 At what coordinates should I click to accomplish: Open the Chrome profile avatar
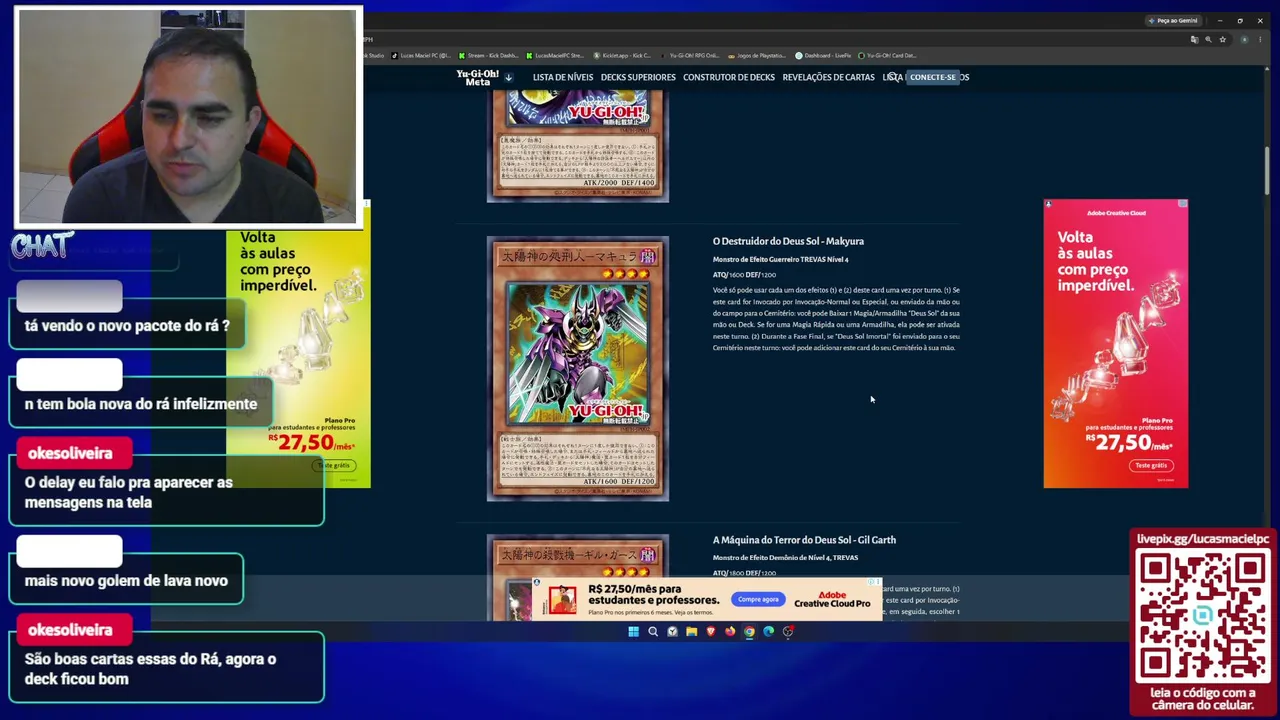[x=1244, y=39]
